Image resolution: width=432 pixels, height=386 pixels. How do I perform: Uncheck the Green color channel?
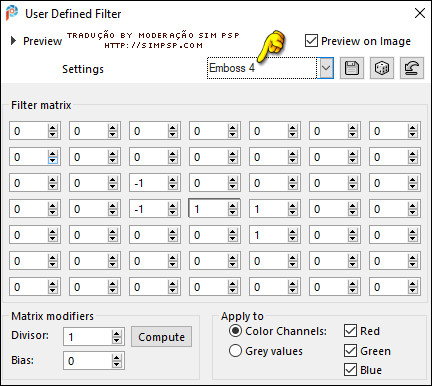pos(350,351)
